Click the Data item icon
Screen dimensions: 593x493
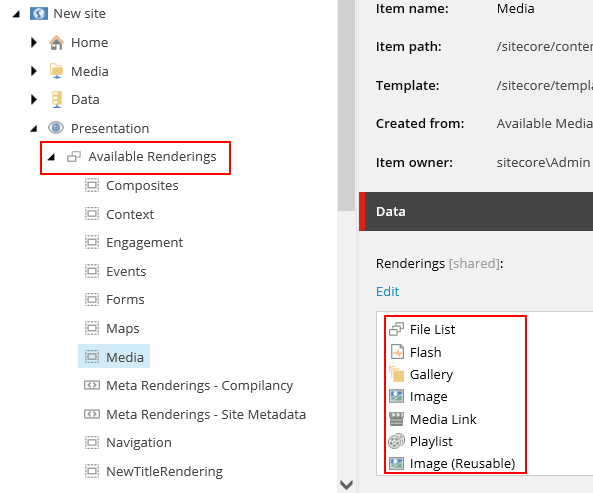pyautogui.click(x=56, y=99)
